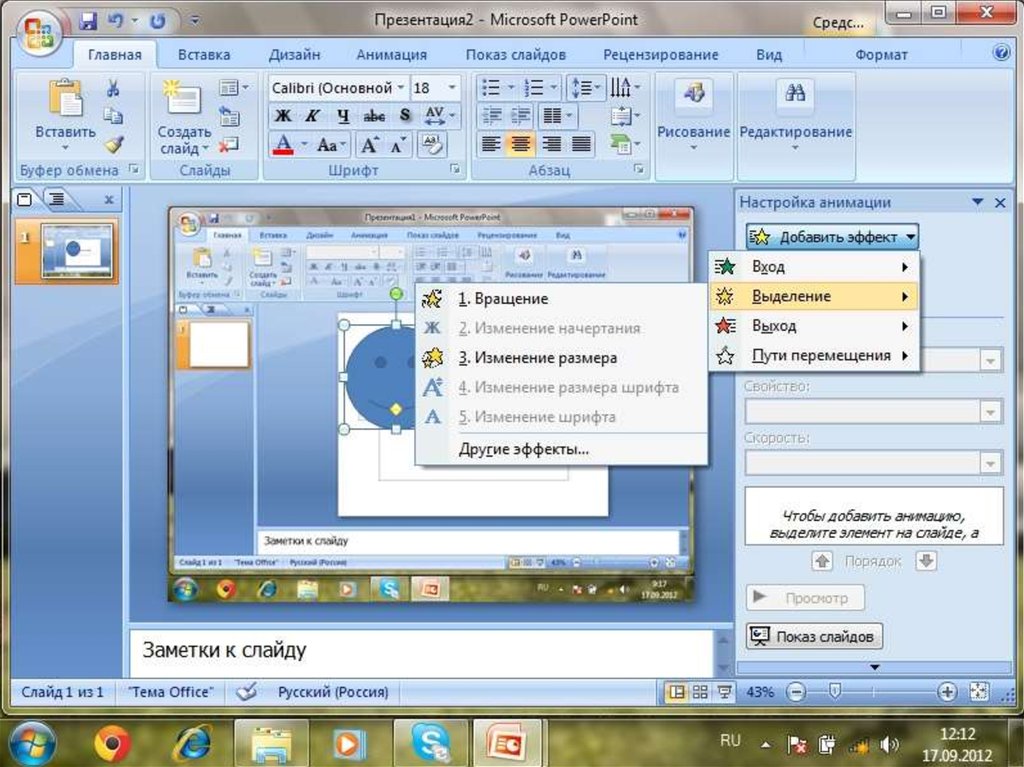Increase list indent level icon
The width and height of the screenshot is (1024, 767).
pyautogui.click(x=520, y=116)
